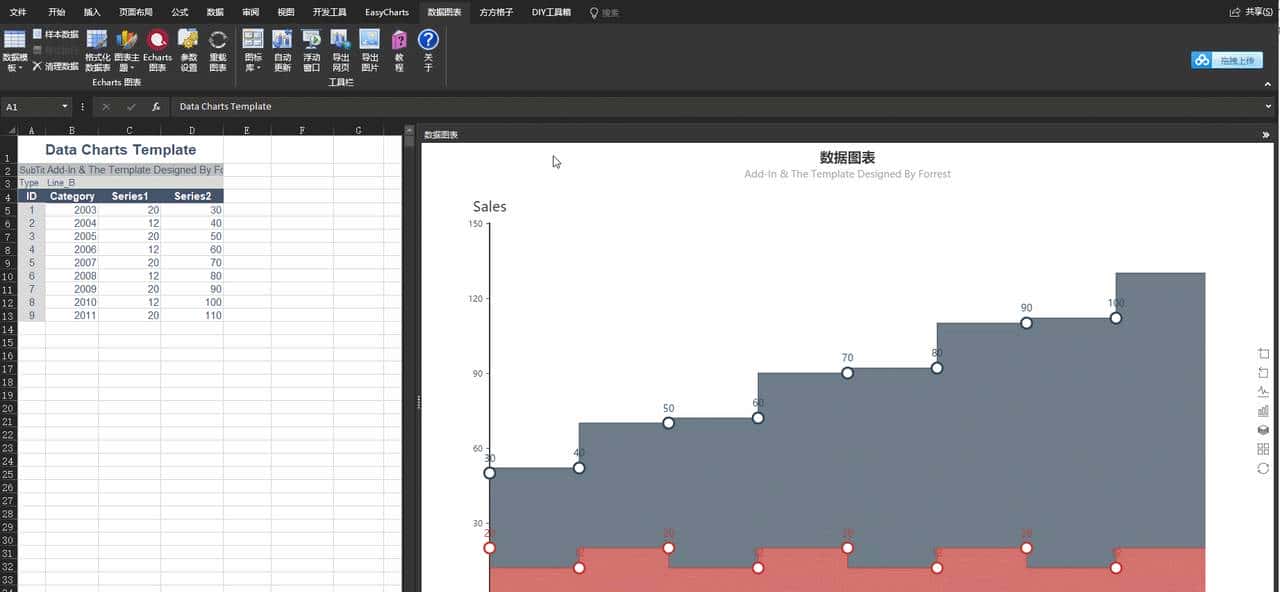This screenshot has width=1280, height=592.
Task: Click the 重载图表 reload chart icon
Action: click(218, 49)
